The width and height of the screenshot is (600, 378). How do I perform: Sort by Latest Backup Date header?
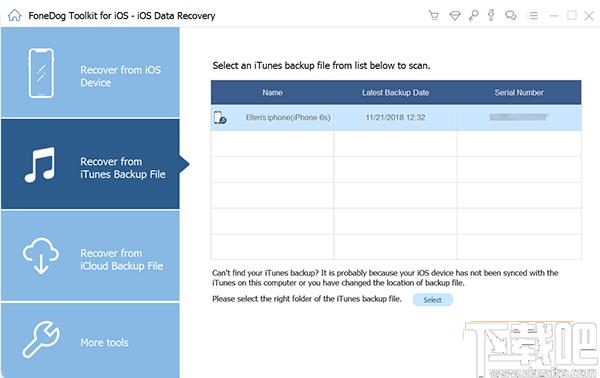point(395,93)
